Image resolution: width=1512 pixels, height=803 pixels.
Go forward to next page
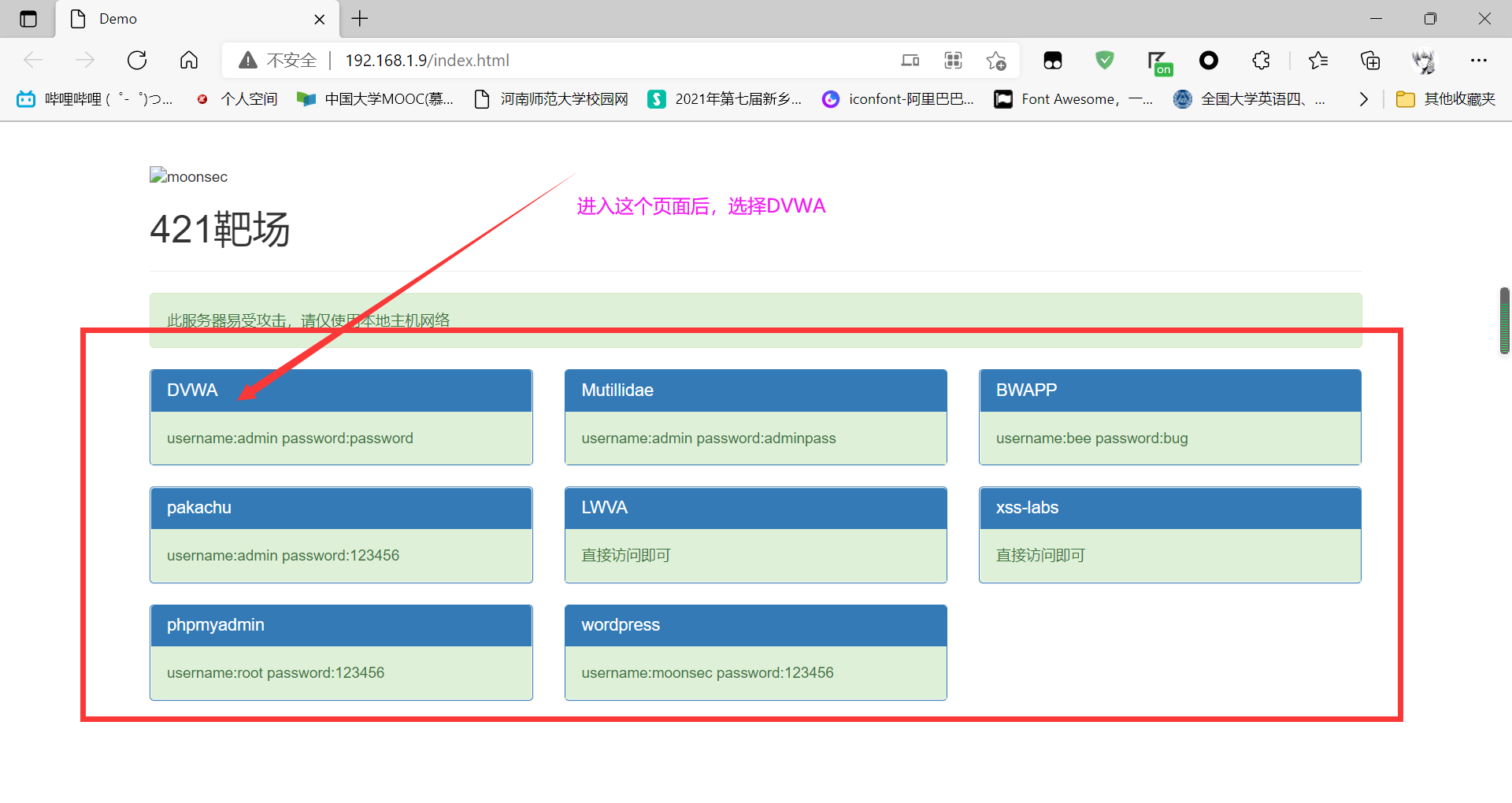click(x=85, y=60)
